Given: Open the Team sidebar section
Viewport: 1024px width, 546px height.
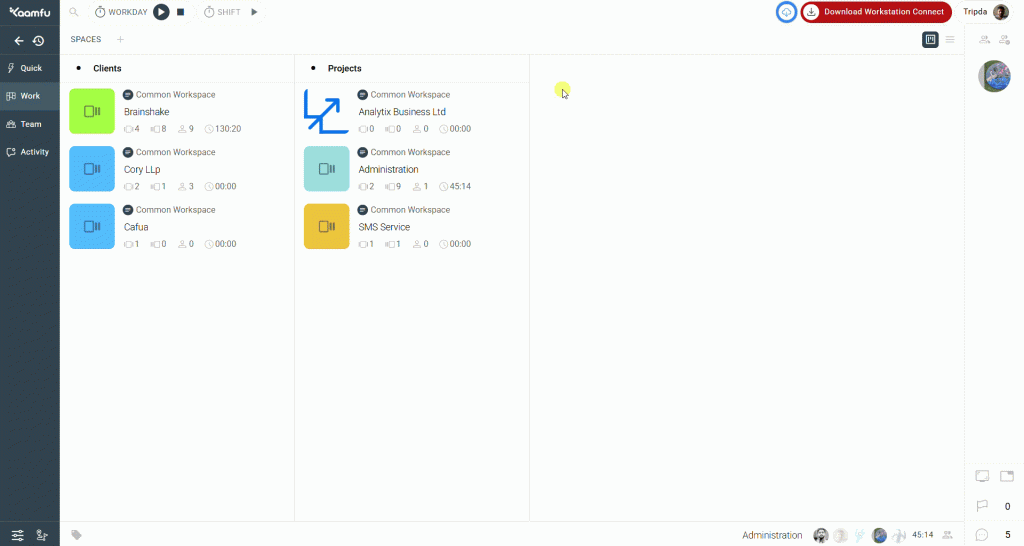Looking at the screenshot, I should pyautogui.click(x=30, y=124).
